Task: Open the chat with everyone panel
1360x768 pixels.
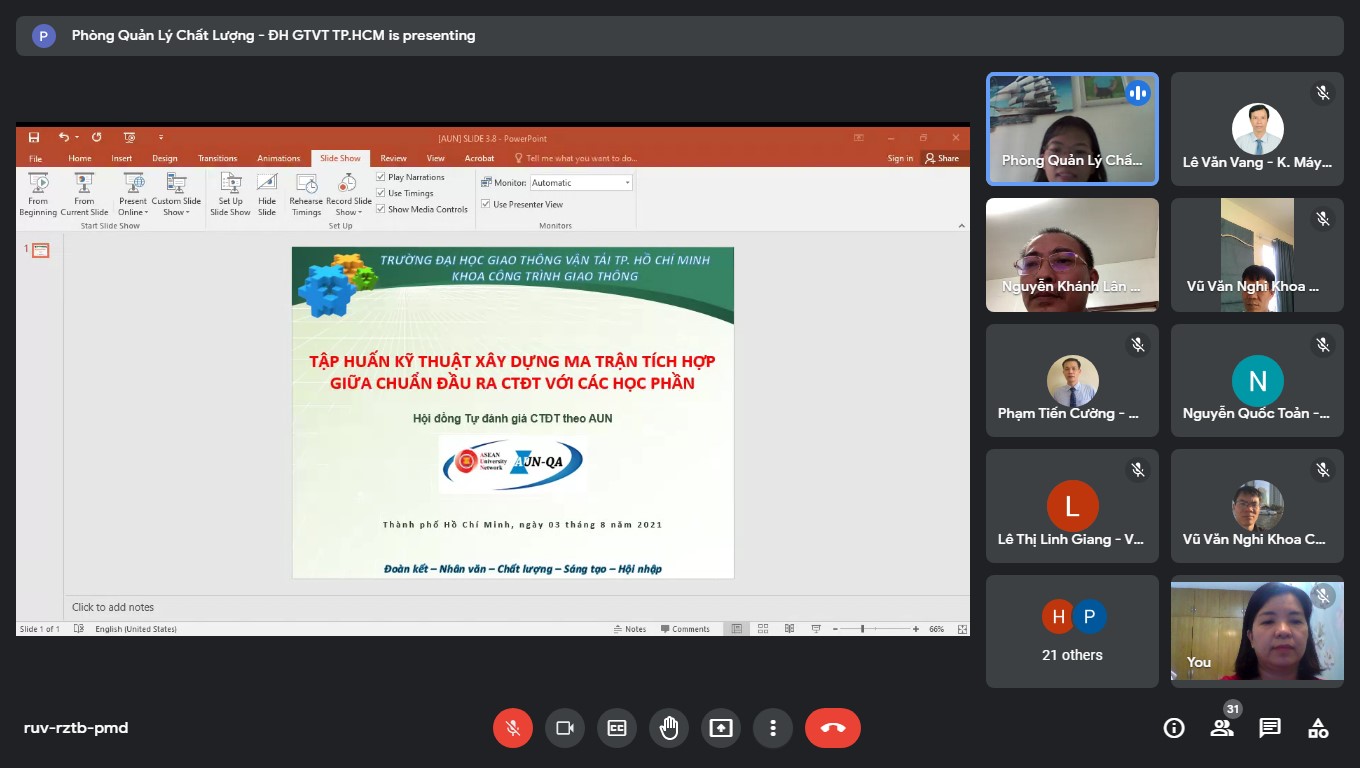Action: point(1270,728)
